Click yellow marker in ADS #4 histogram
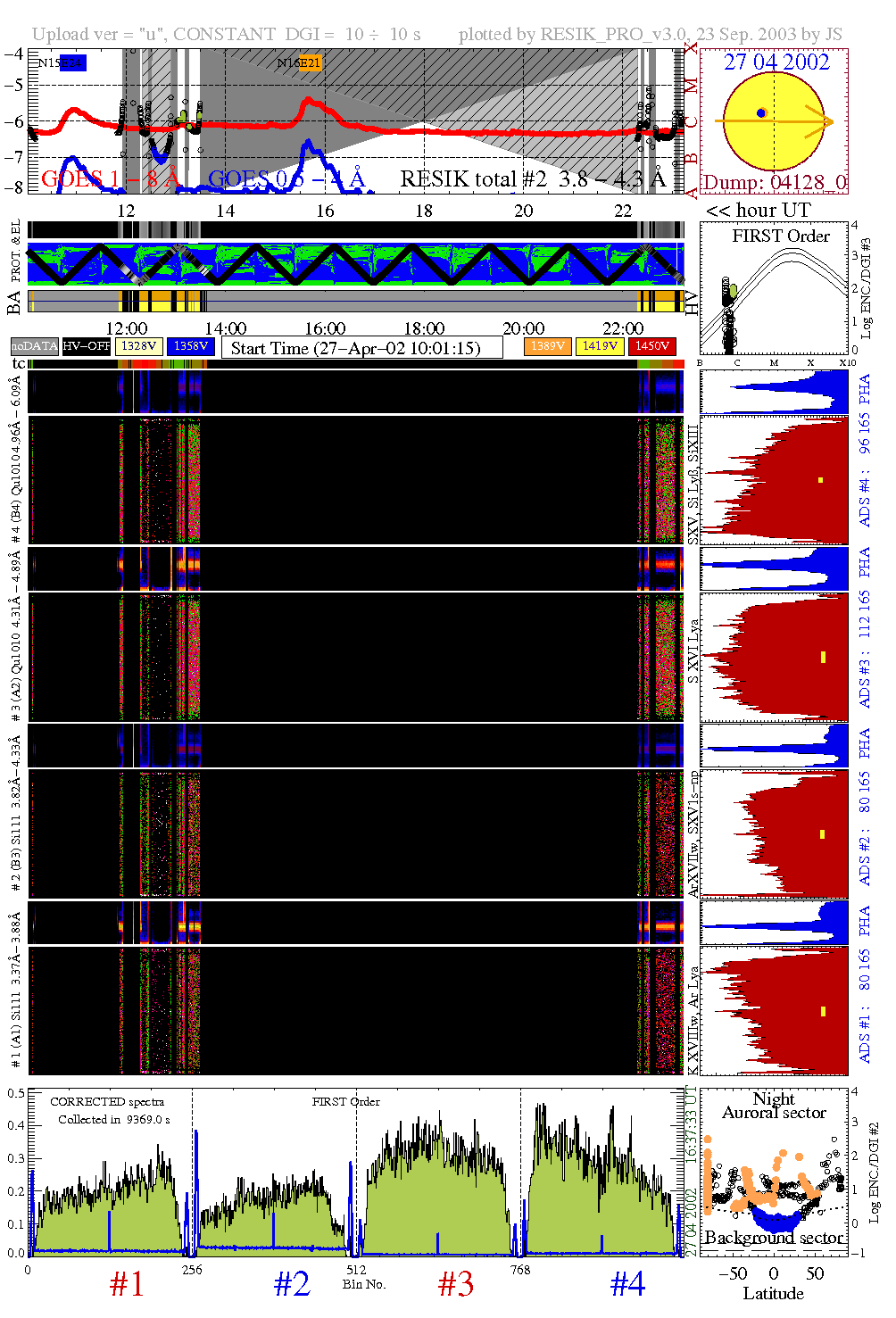The image size is (896, 1318). click(820, 480)
